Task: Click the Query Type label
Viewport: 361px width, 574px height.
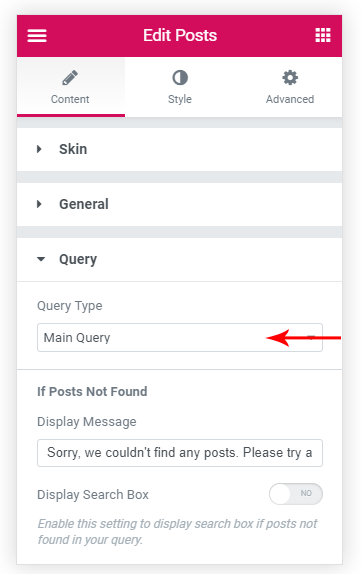Action: pos(70,306)
